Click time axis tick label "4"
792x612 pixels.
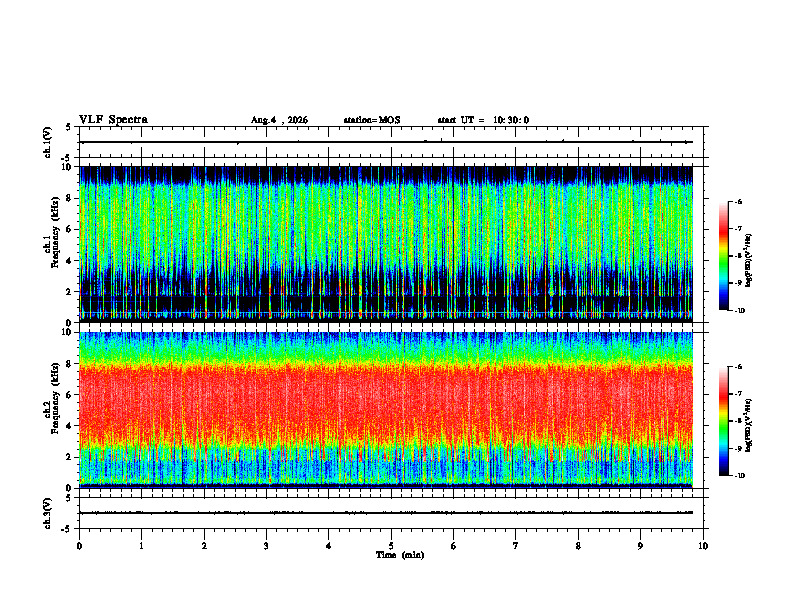[x=329, y=546]
